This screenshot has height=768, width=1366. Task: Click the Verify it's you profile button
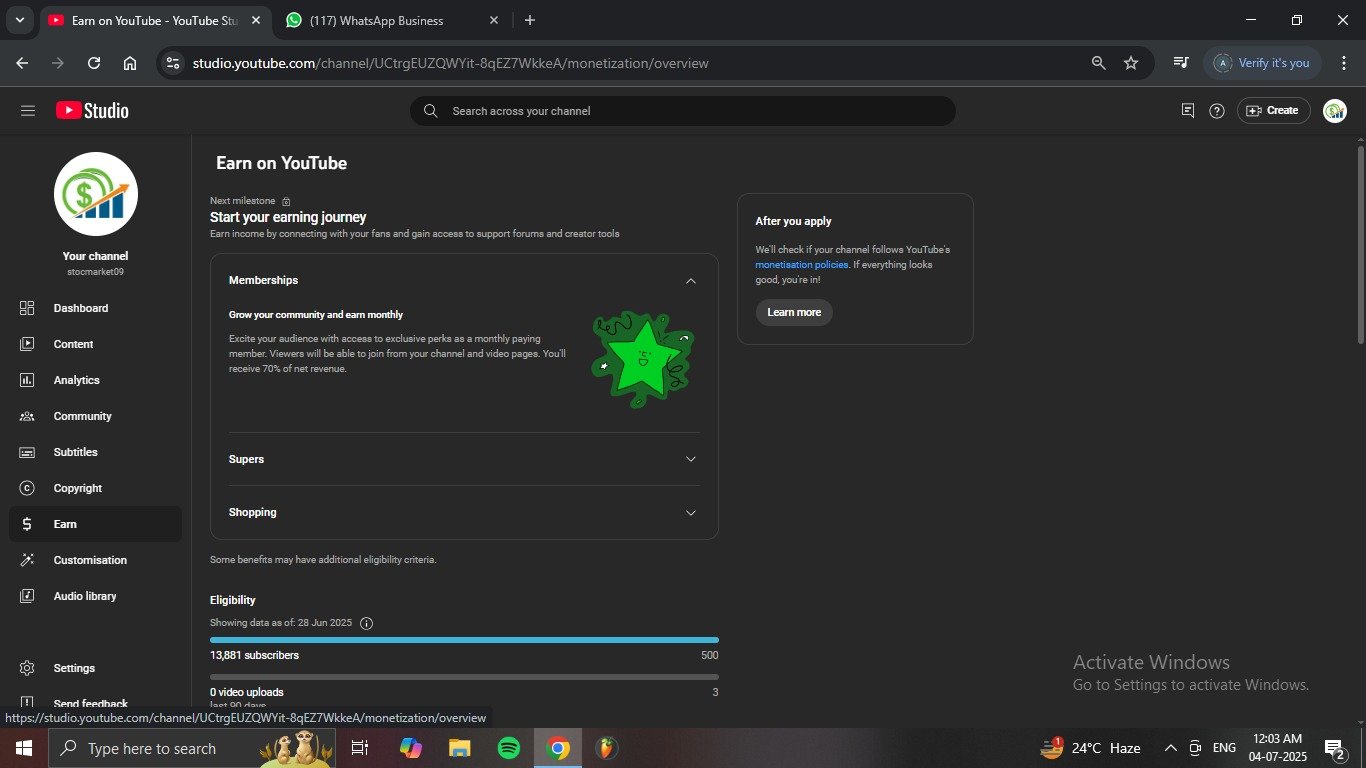click(x=1264, y=63)
